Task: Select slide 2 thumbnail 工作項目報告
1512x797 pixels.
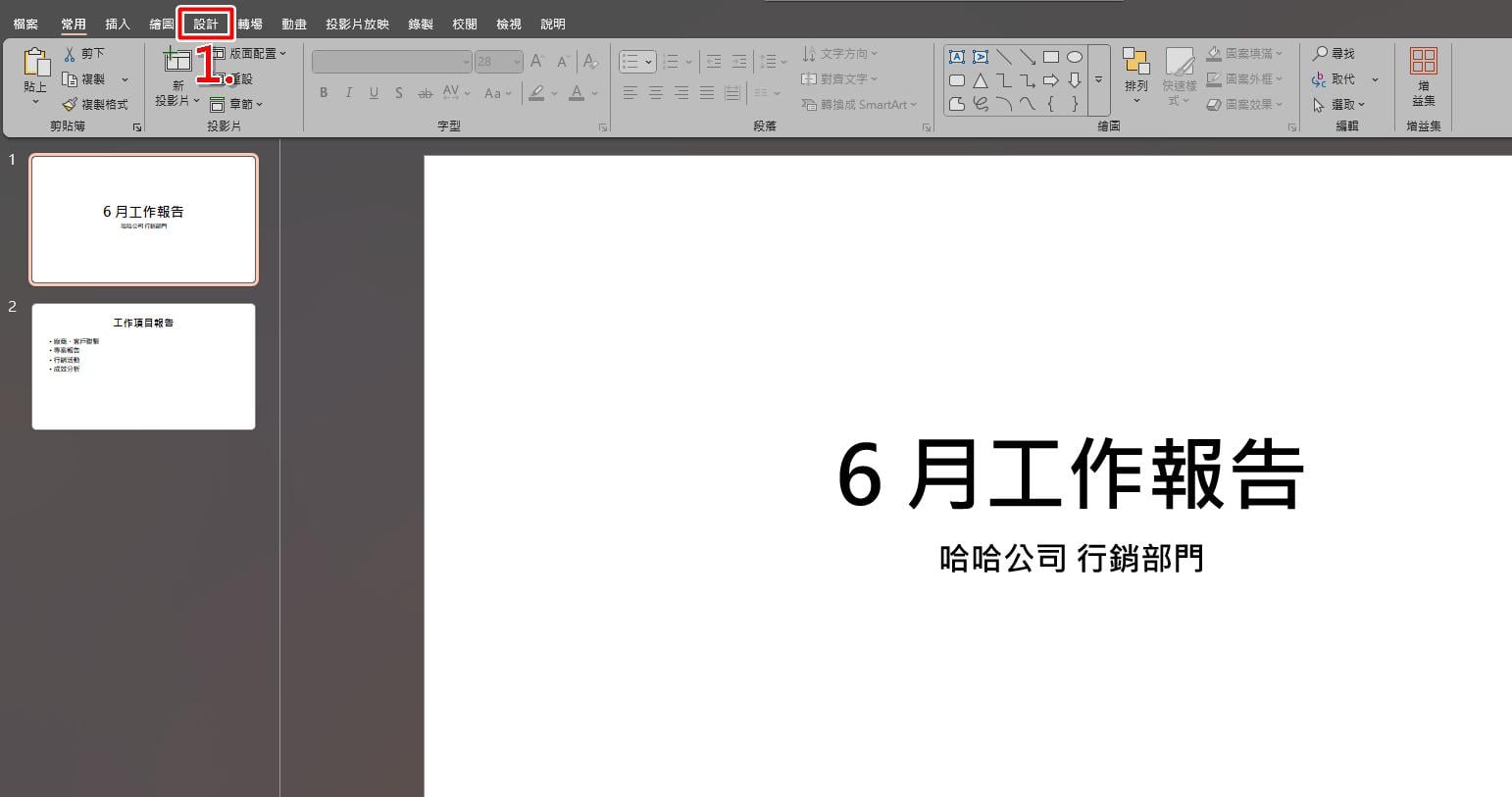Action: pos(144,367)
